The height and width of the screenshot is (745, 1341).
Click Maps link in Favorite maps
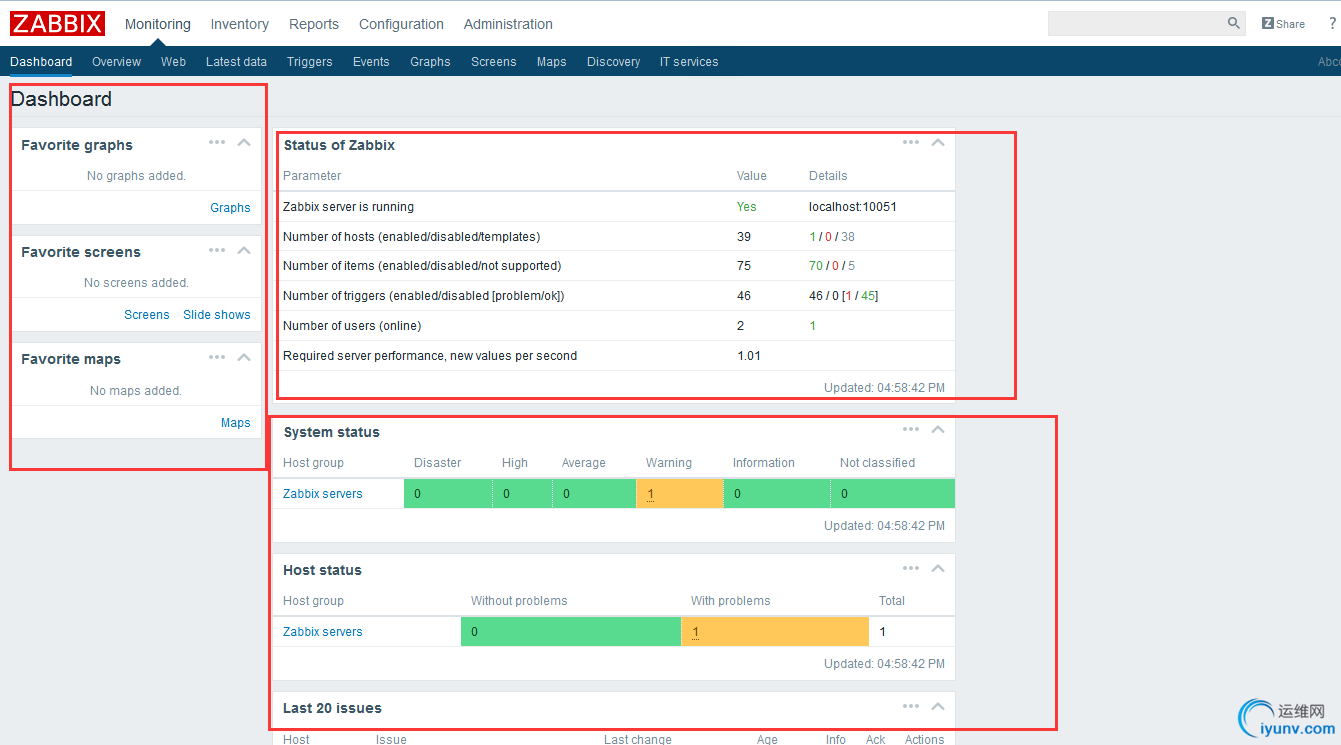pos(236,423)
